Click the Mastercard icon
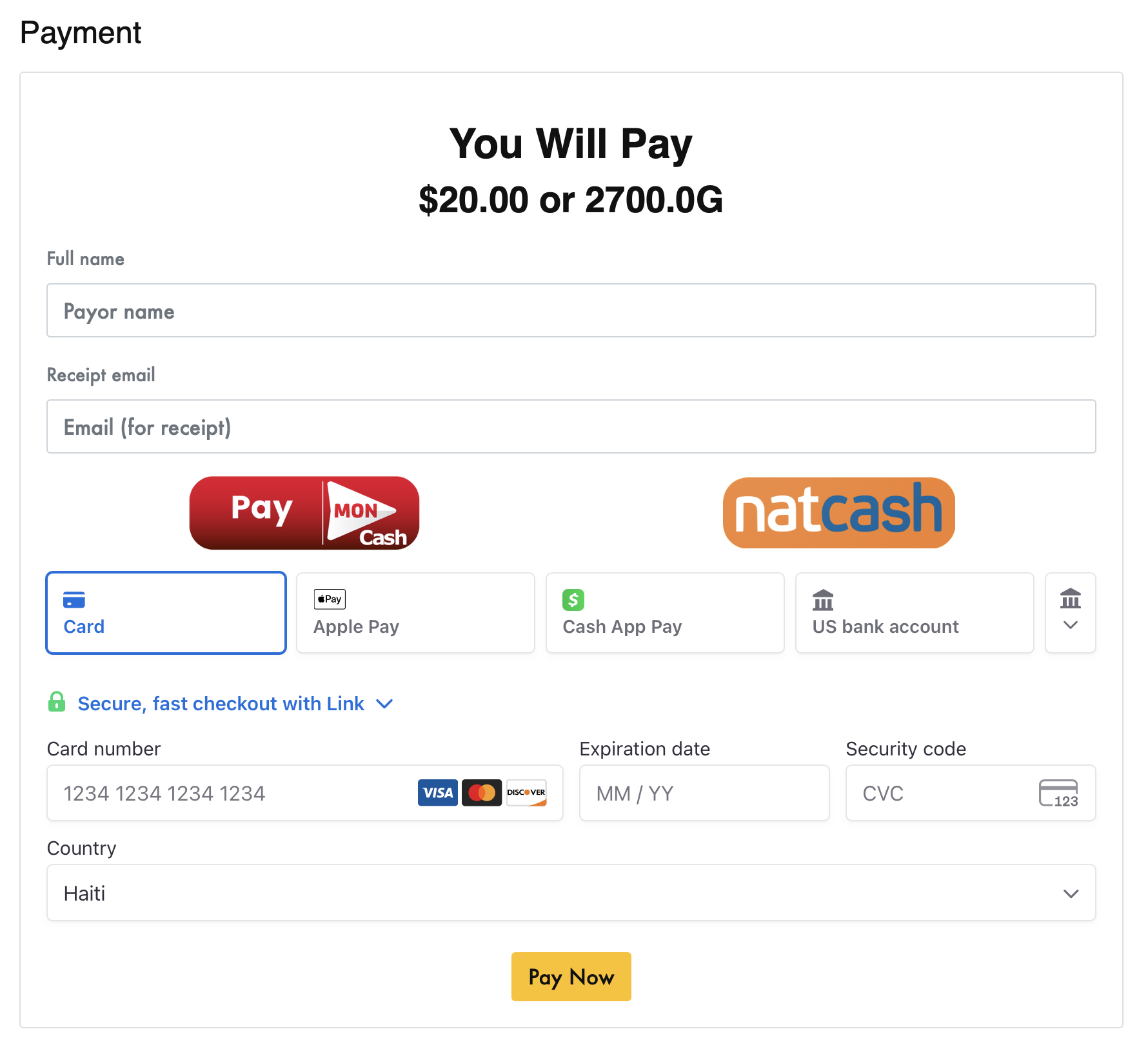The image size is (1148, 1058). click(482, 793)
